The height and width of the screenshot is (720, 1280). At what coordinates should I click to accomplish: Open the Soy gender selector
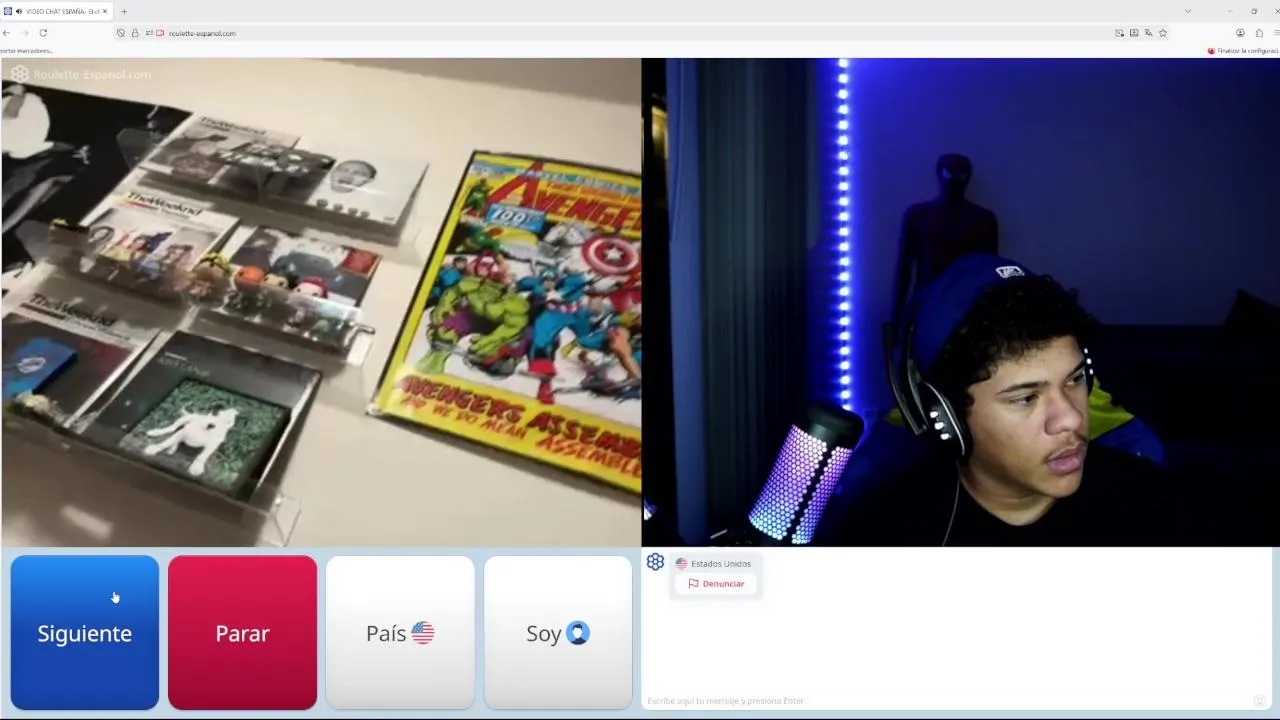558,633
